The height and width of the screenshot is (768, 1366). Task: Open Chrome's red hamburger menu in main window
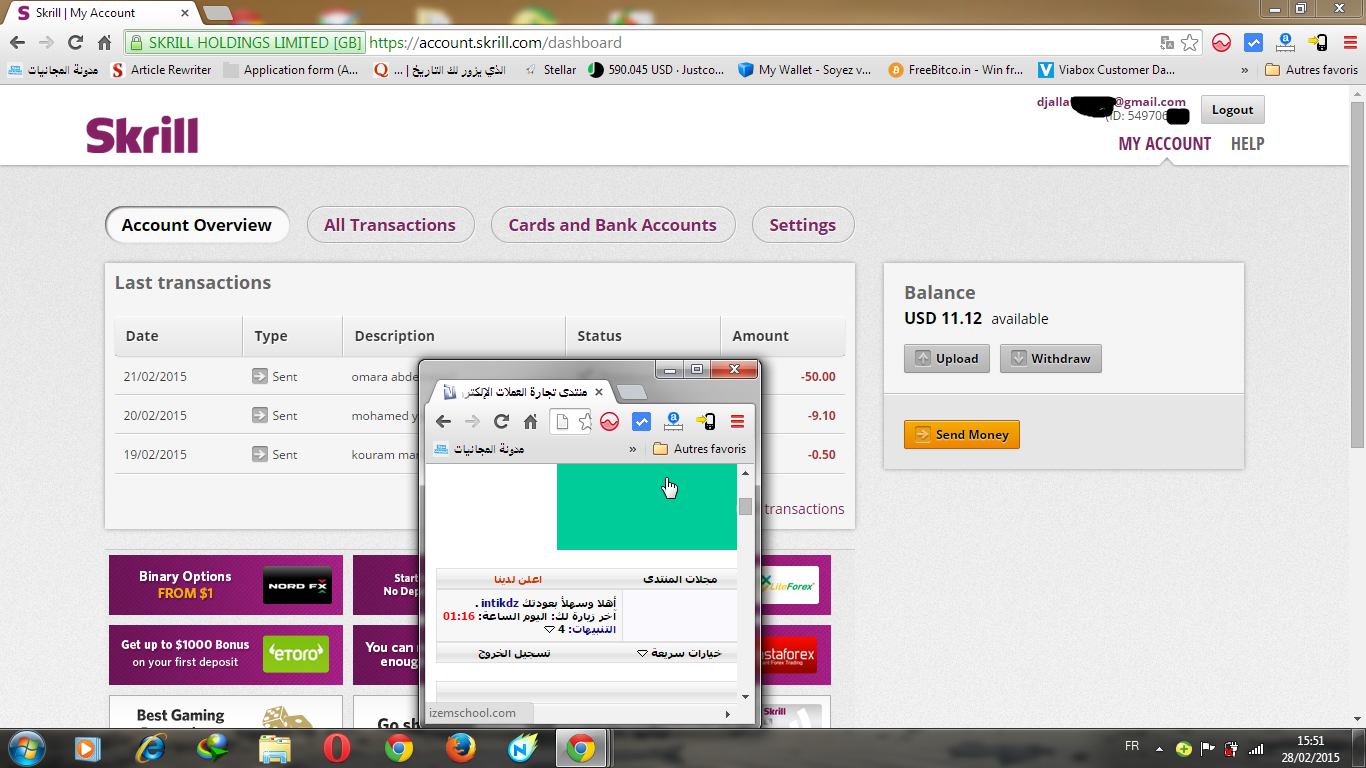1350,43
